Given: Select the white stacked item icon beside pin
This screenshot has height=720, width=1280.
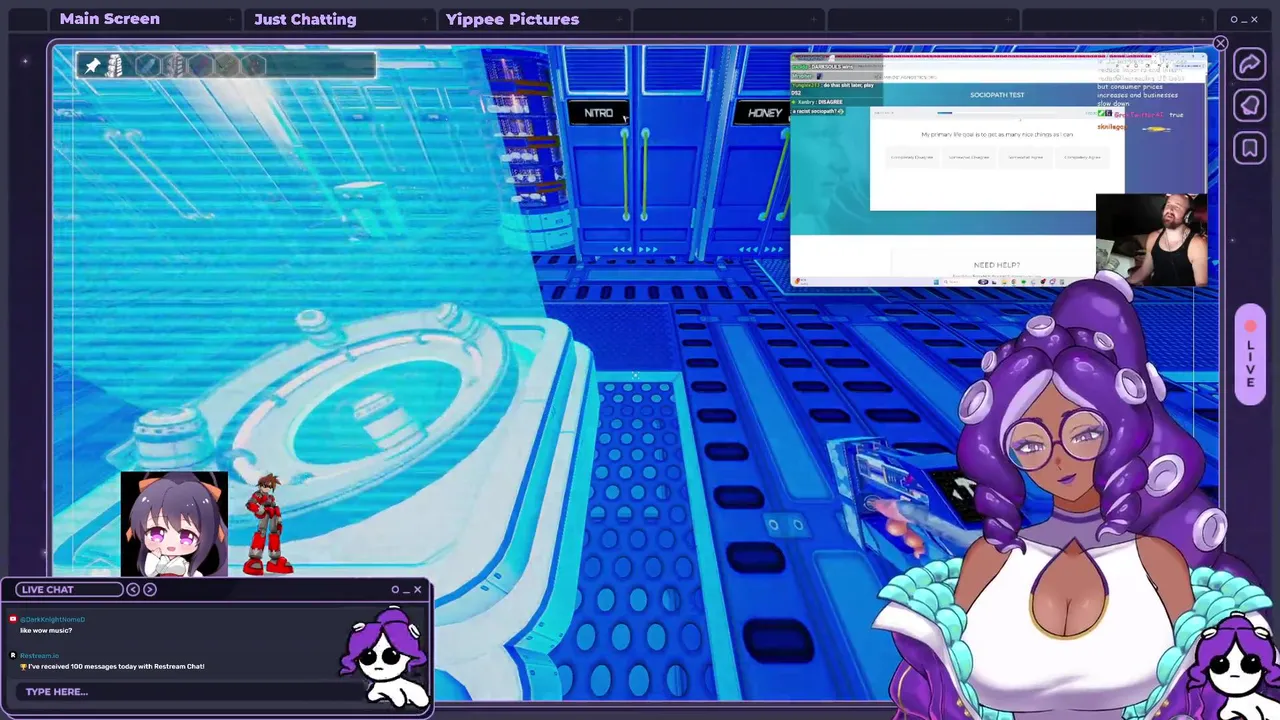Looking at the screenshot, I should pos(115,66).
